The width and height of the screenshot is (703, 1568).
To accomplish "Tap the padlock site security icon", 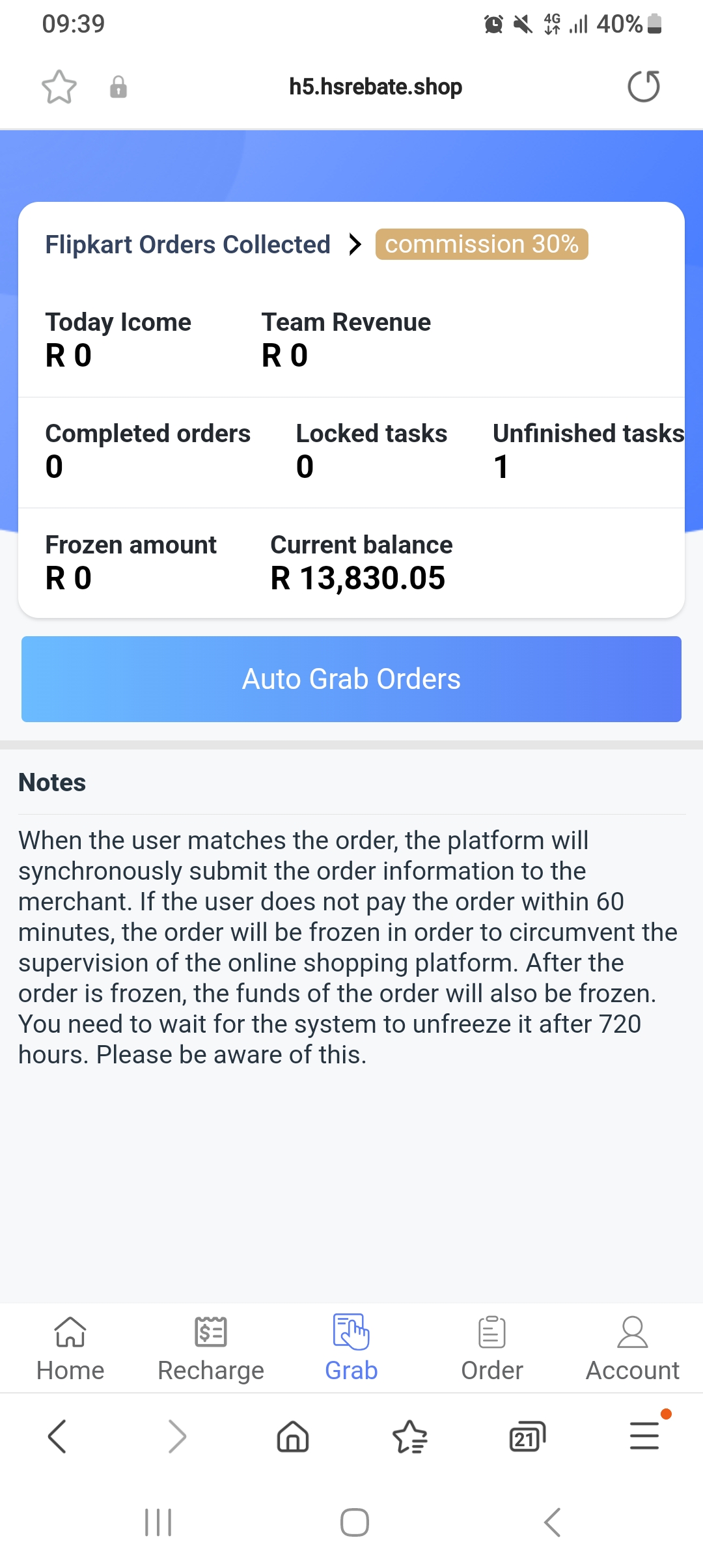I will [118, 87].
